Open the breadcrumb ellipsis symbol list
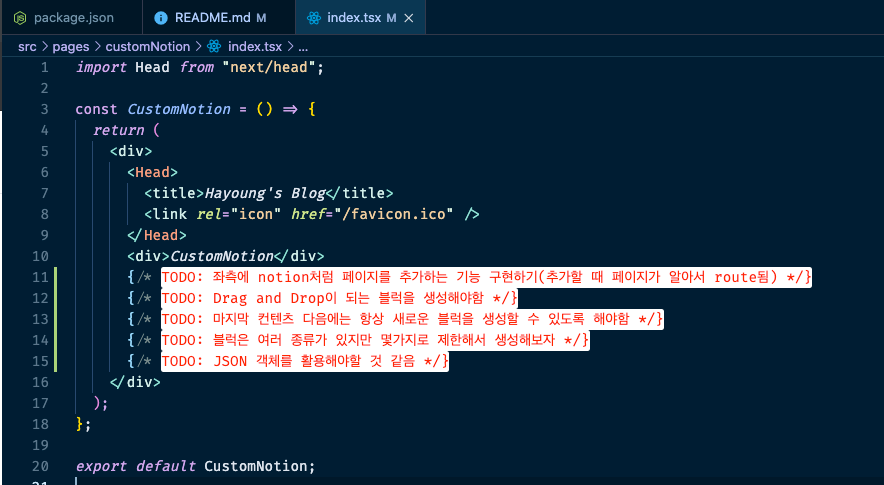884x485 pixels. coord(303,47)
